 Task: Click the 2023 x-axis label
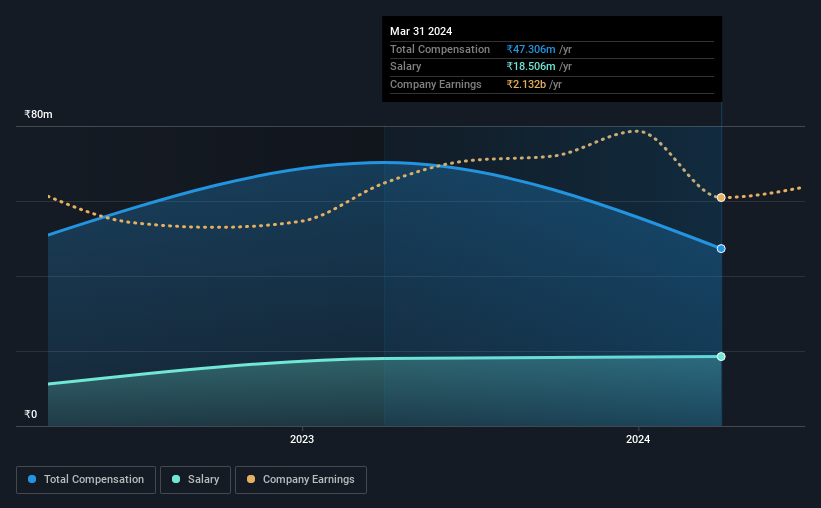coord(302,439)
